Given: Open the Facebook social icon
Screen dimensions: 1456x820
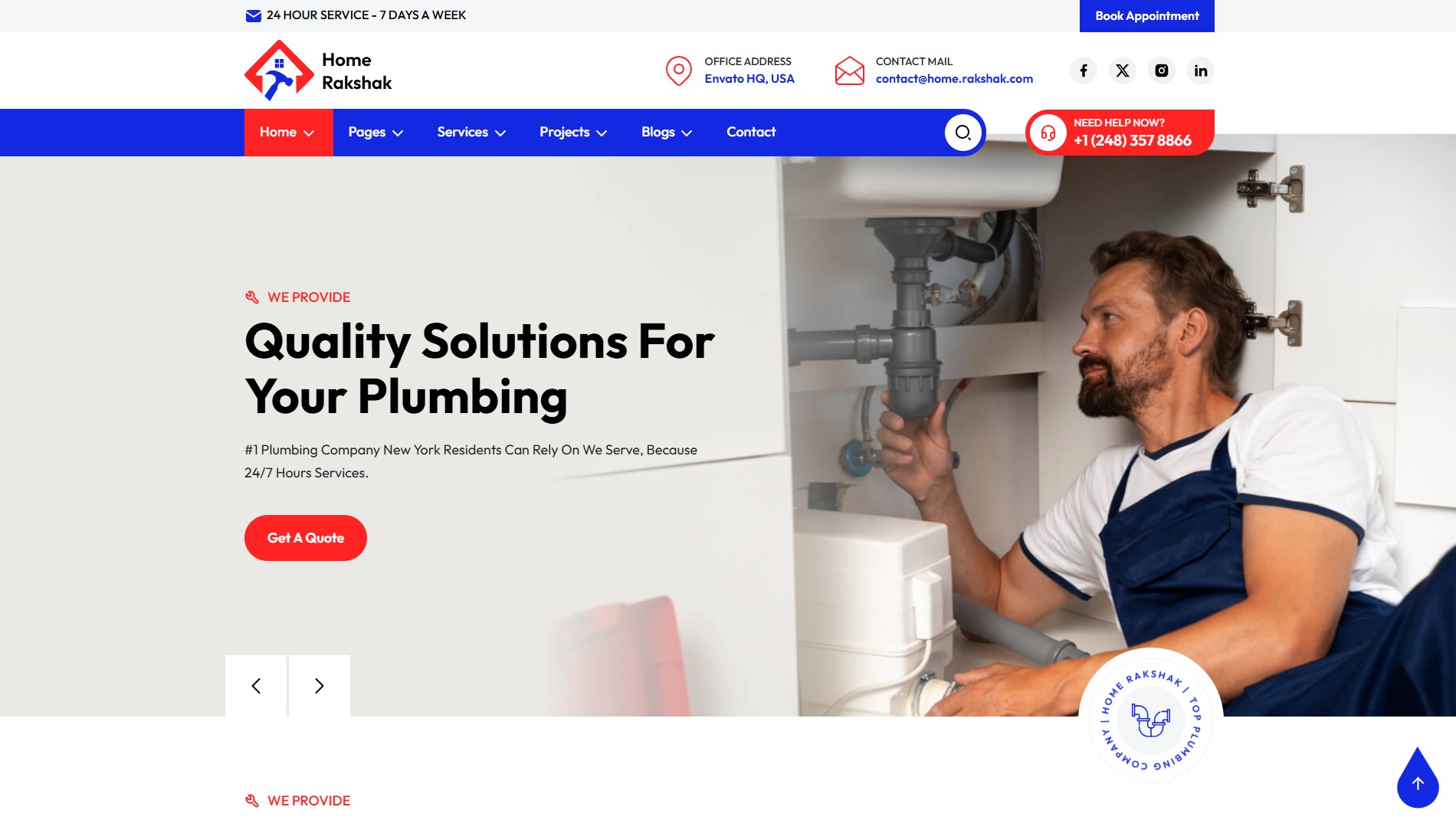Looking at the screenshot, I should pos(1084,71).
